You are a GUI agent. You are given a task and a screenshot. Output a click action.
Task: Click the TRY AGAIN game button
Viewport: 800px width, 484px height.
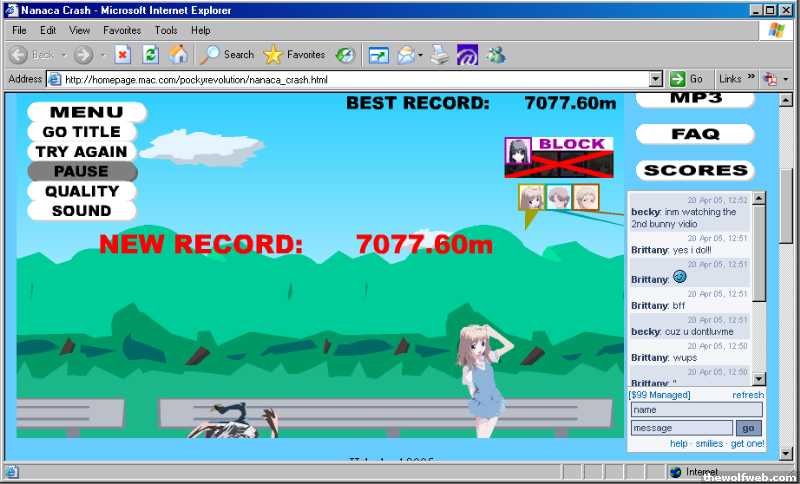coord(81,152)
